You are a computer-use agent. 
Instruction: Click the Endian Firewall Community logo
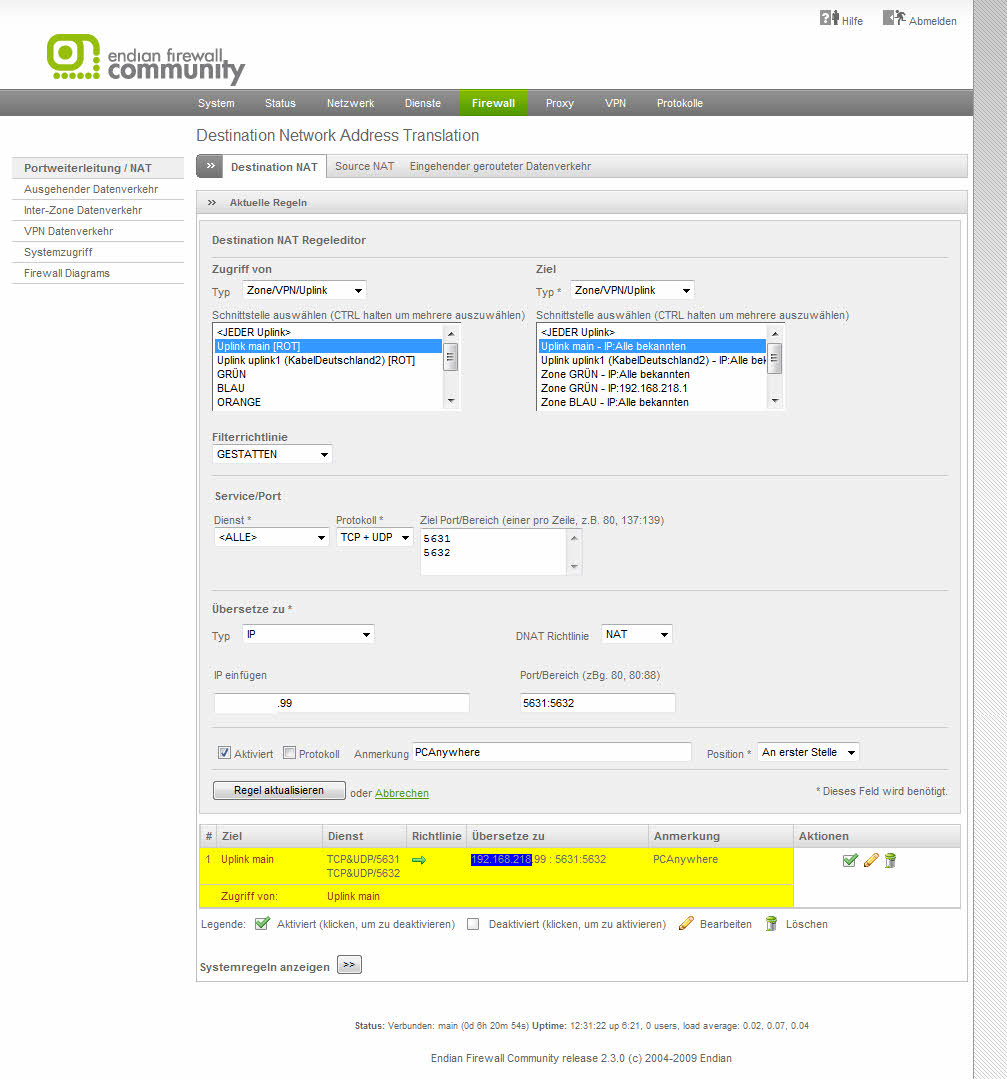coord(146,59)
